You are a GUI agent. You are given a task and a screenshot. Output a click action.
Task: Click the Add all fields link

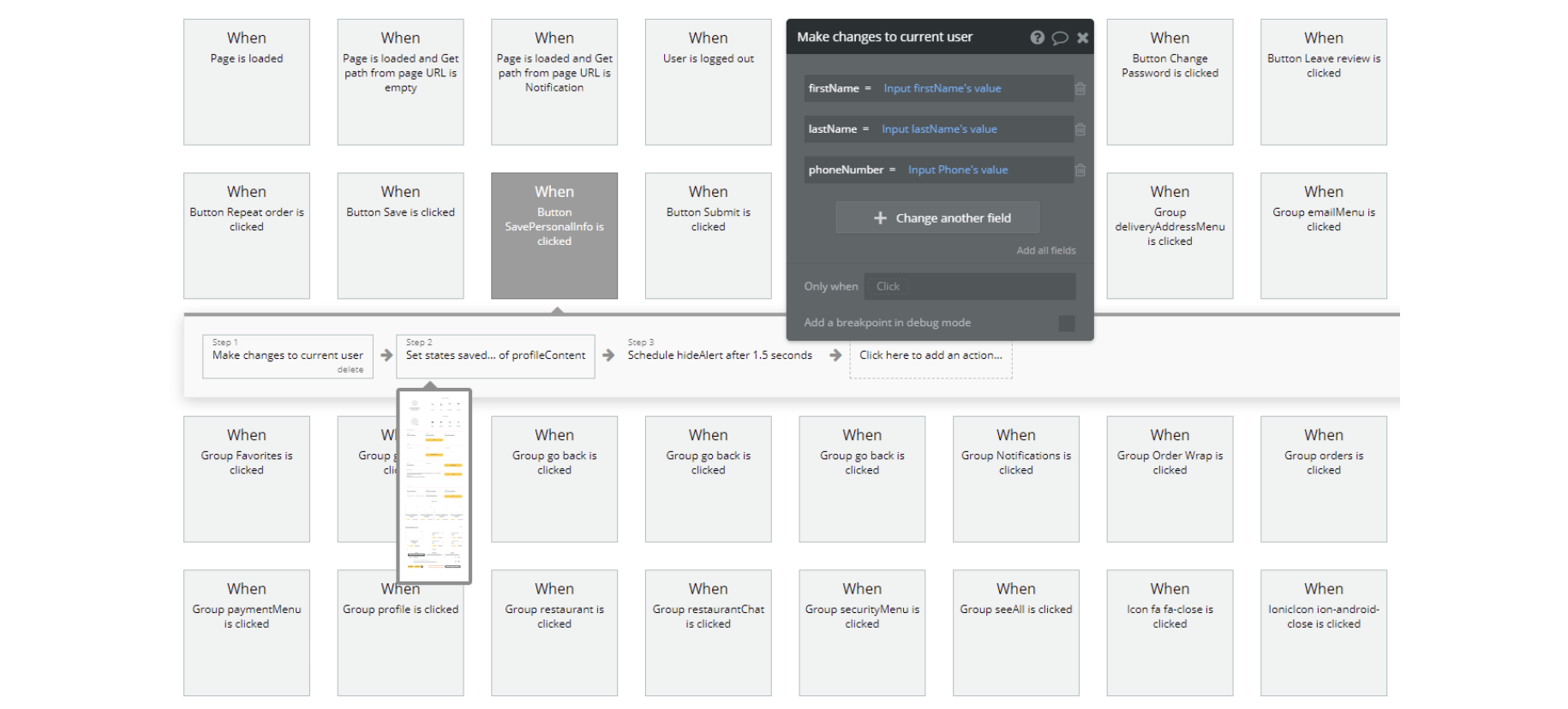(x=1045, y=251)
